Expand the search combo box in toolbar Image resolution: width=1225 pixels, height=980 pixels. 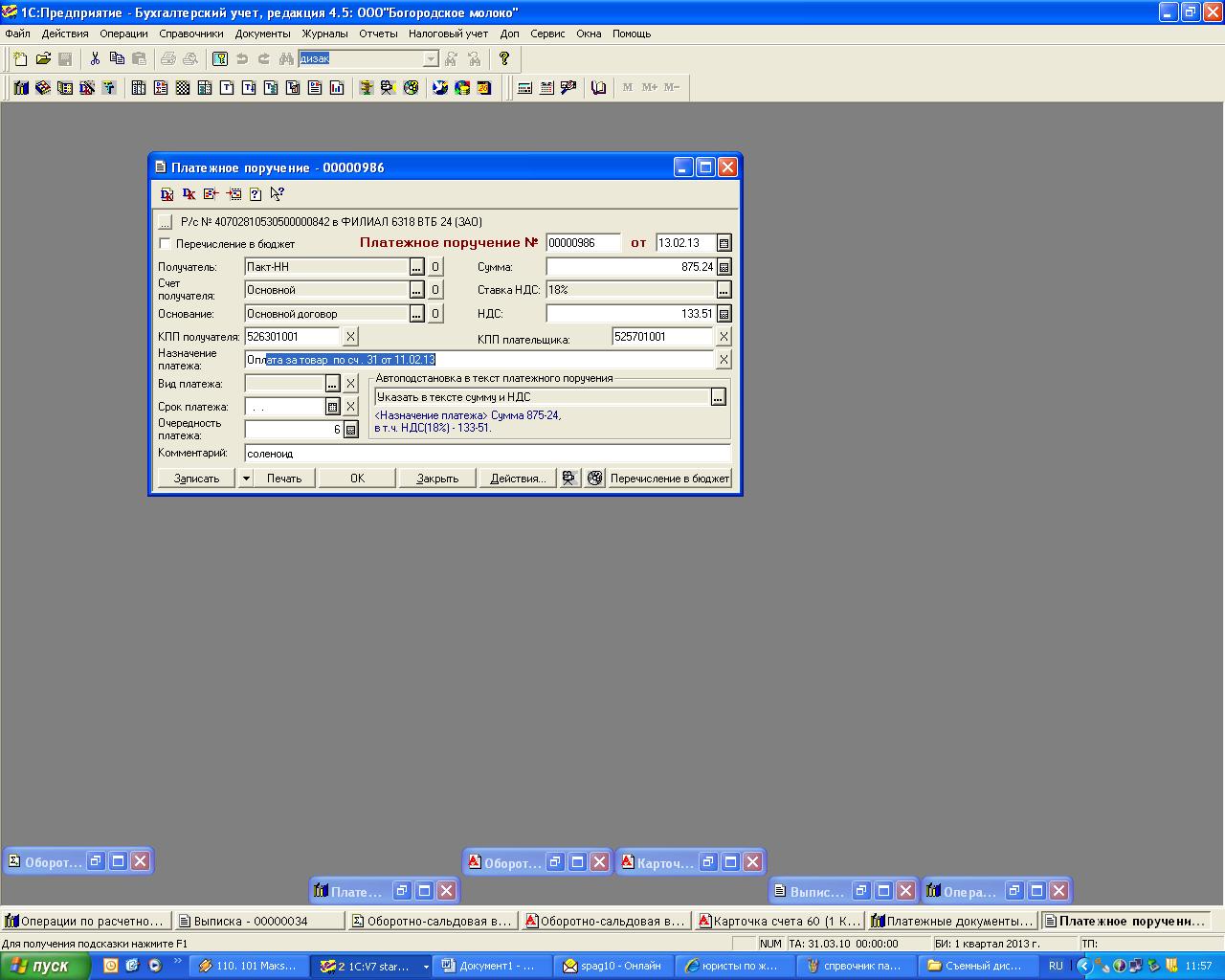point(431,58)
